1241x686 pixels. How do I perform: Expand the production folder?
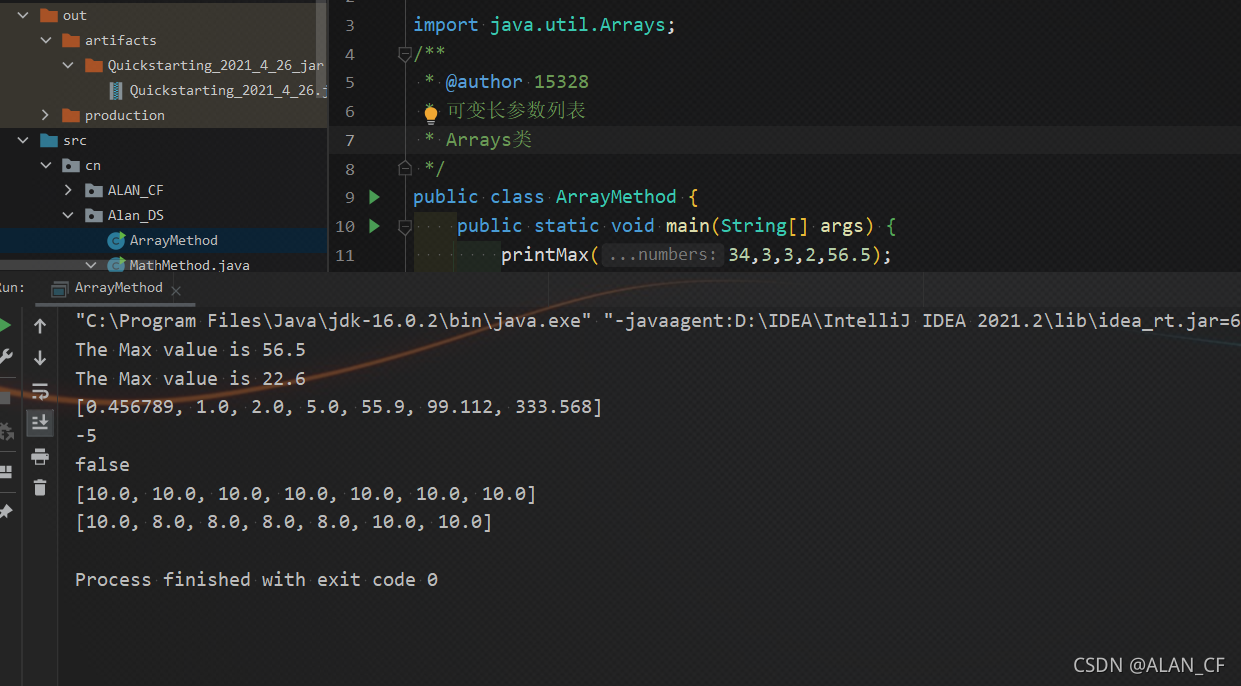(46, 115)
